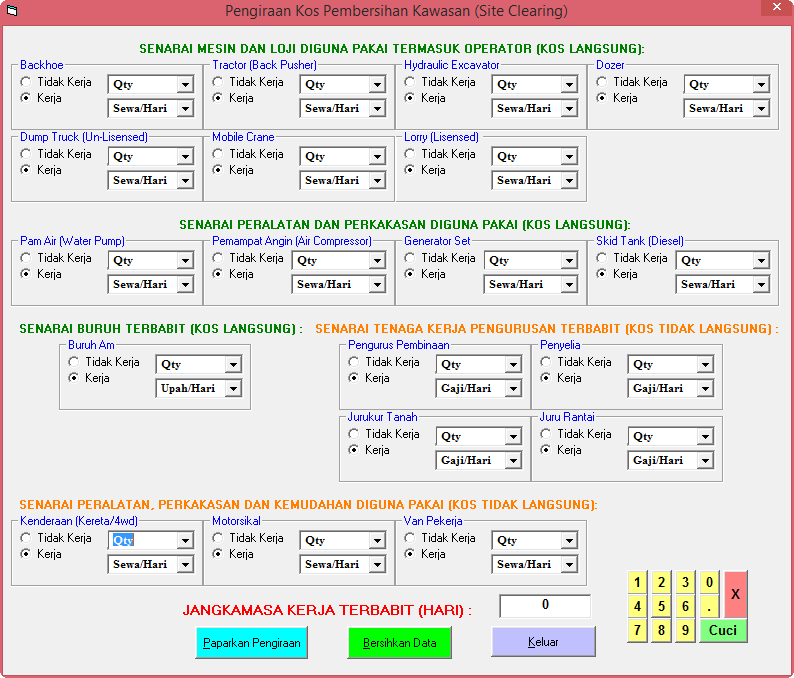The width and height of the screenshot is (794, 678).
Task: Click the green Cuci keypad button
Action: click(x=723, y=630)
